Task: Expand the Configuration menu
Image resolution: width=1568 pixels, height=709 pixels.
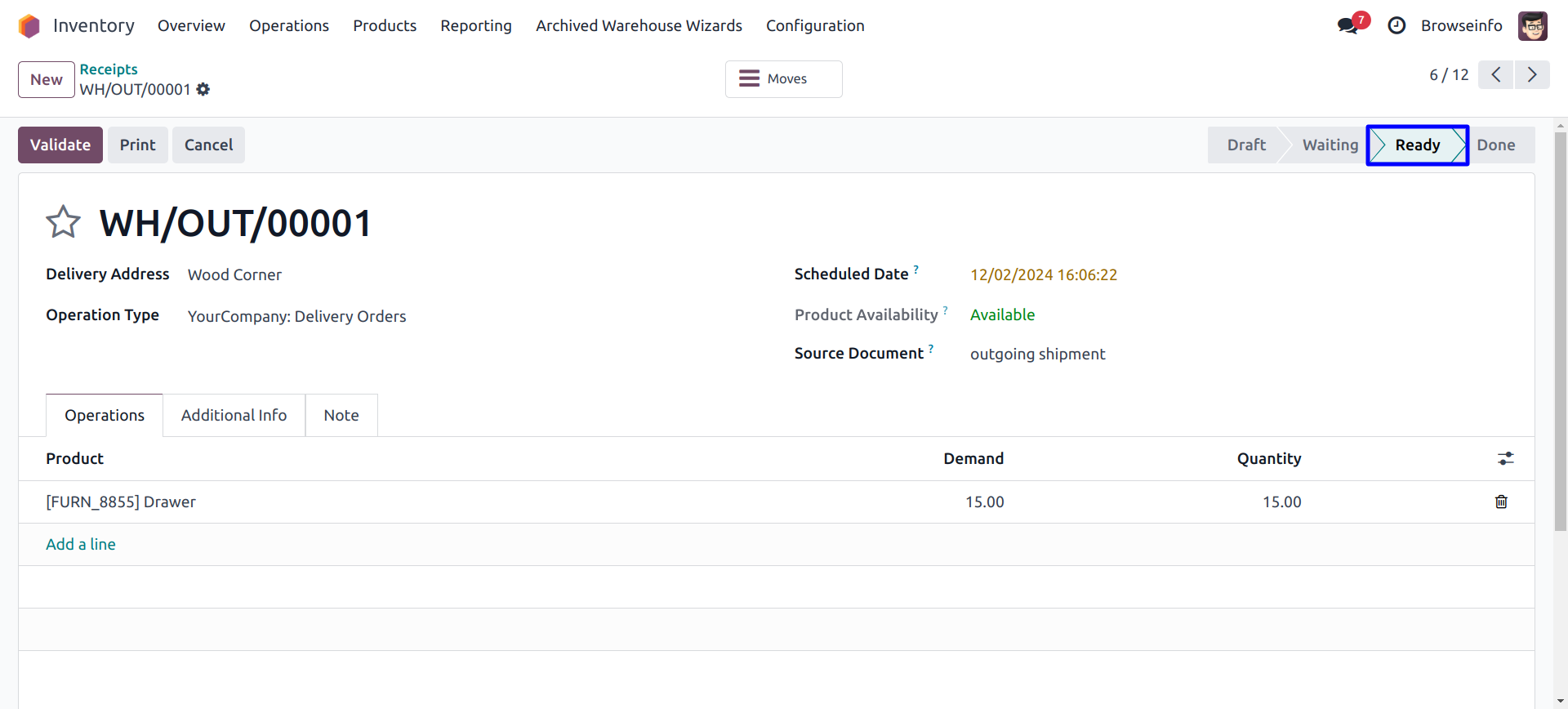Action: (814, 26)
